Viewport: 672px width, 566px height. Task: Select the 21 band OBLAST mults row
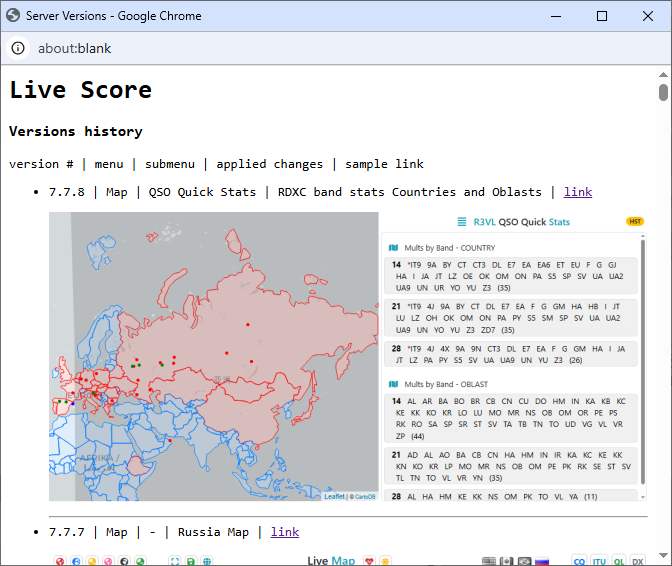[x=510, y=467]
